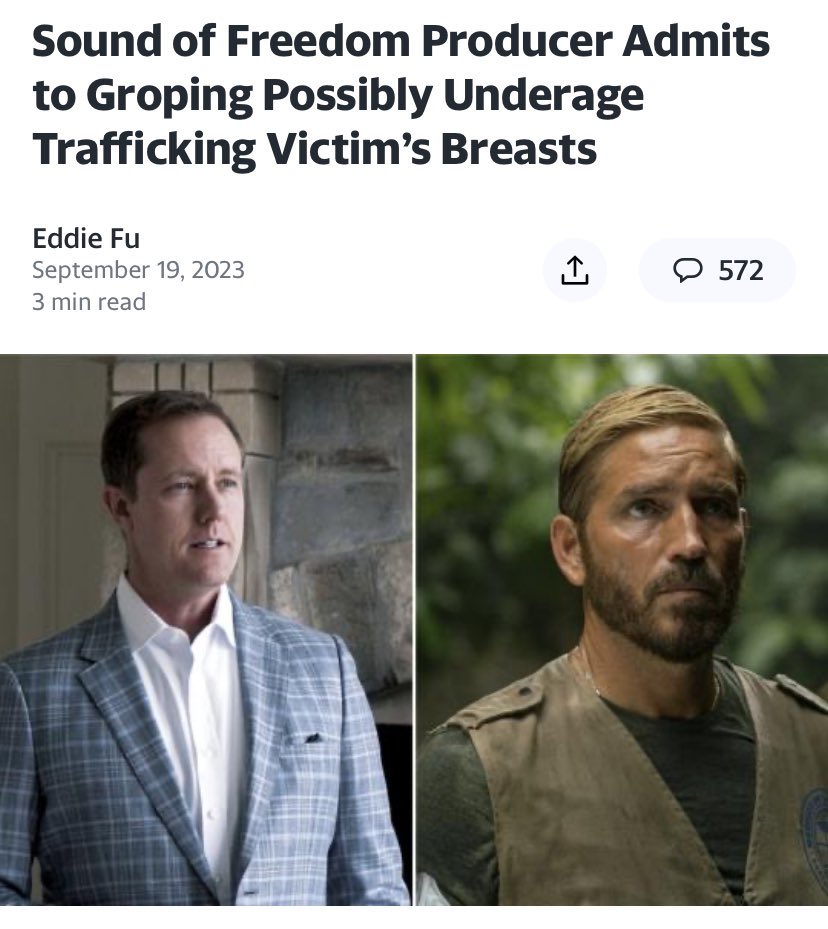Tap the share upload arrow icon
Screen dimensions: 828x929
(x=575, y=270)
